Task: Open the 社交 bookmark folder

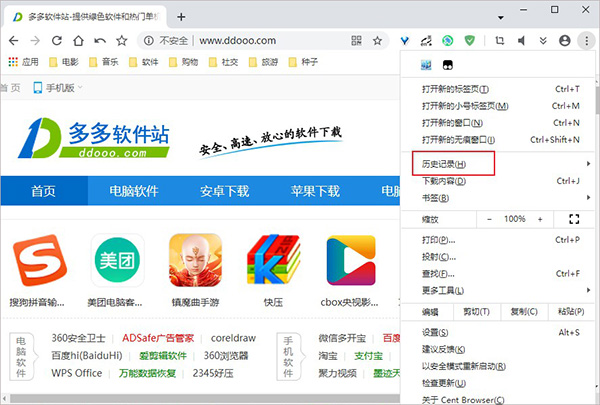Action: click(x=223, y=62)
